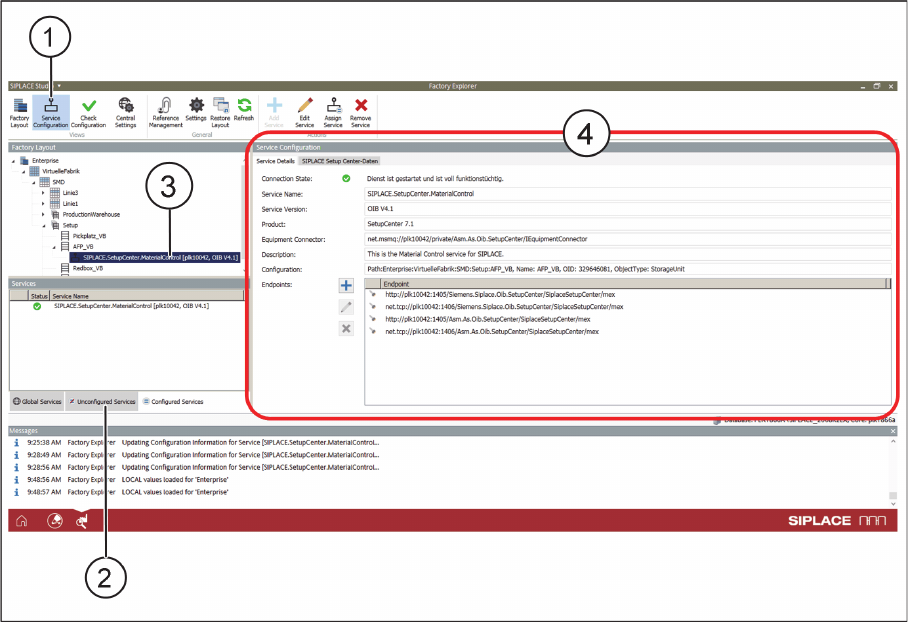Expand the Linie1 node

pos(43,204)
